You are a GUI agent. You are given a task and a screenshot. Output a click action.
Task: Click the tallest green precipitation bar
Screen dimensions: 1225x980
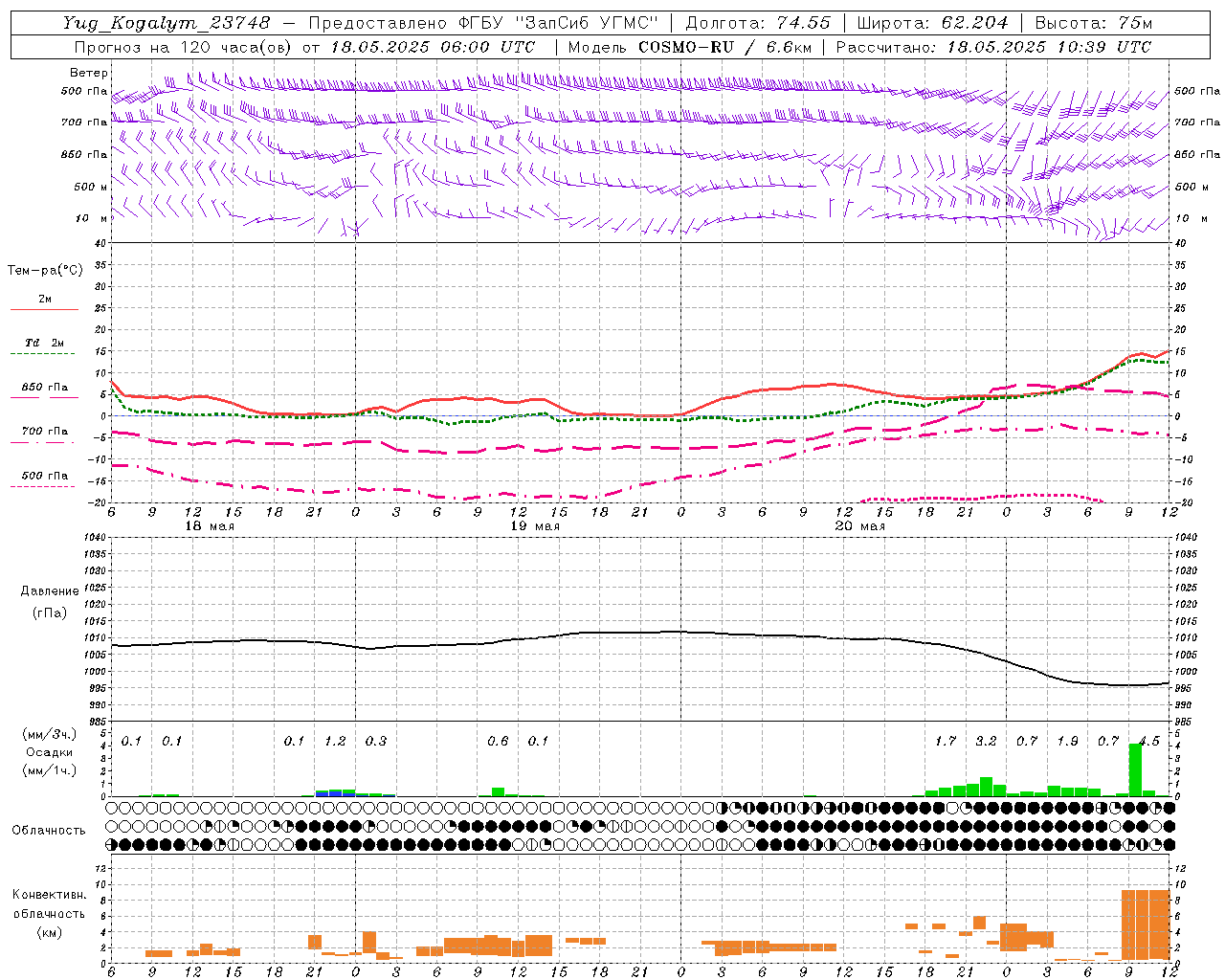pos(1135,769)
